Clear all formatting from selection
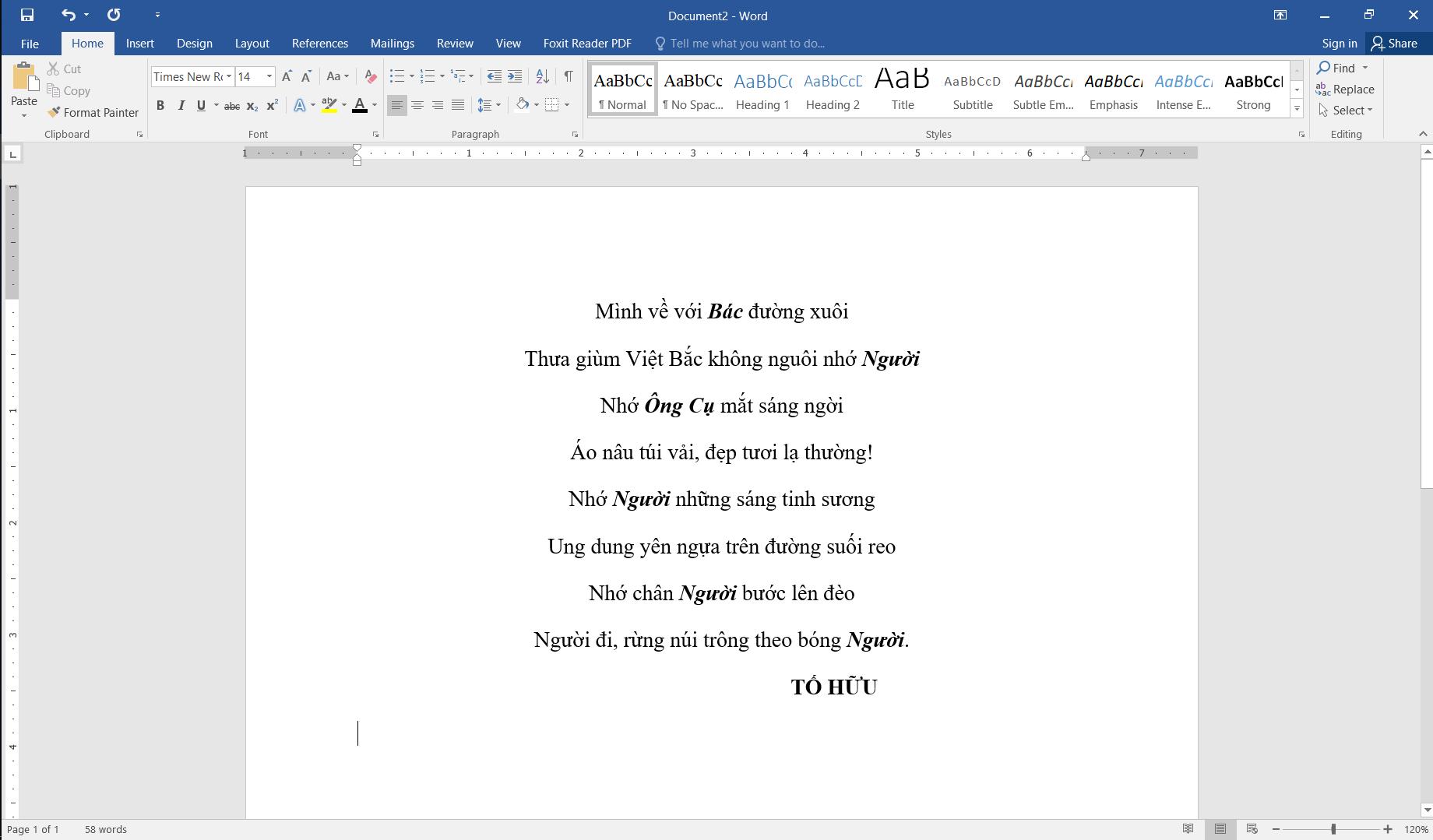Image resolution: width=1433 pixels, height=840 pixels. coord(371,76)
